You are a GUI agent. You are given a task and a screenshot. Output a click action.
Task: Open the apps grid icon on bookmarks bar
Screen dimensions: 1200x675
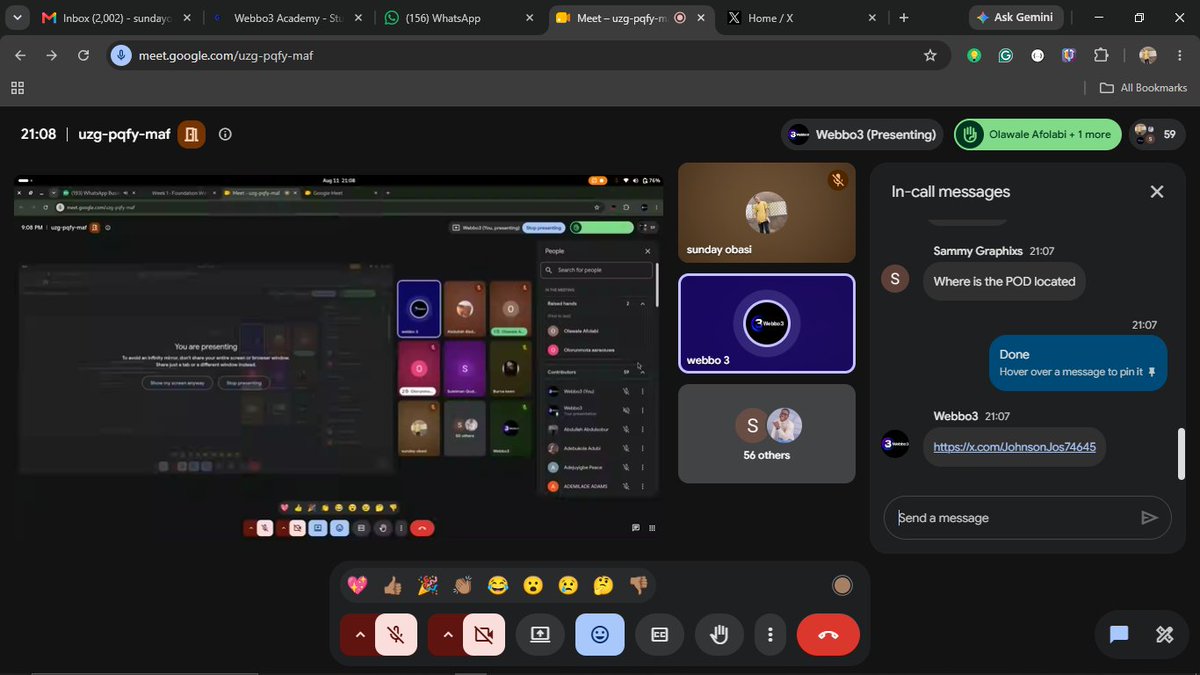coord(17,88)
